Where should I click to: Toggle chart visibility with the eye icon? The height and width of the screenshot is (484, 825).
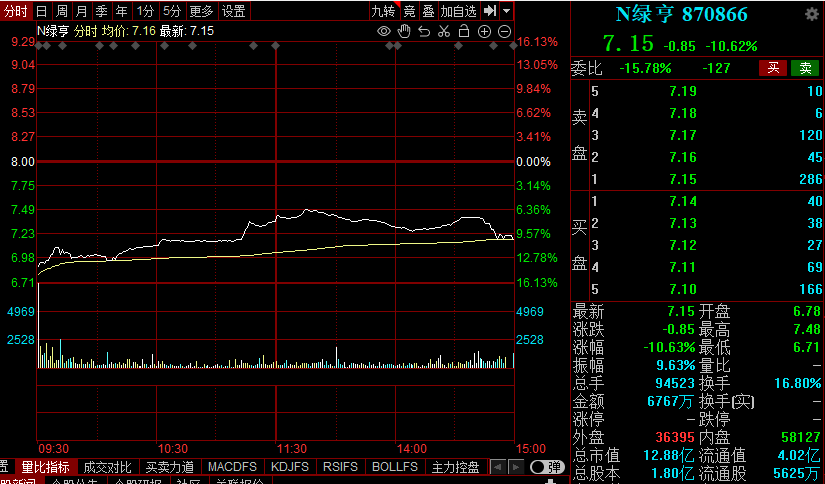384,32
